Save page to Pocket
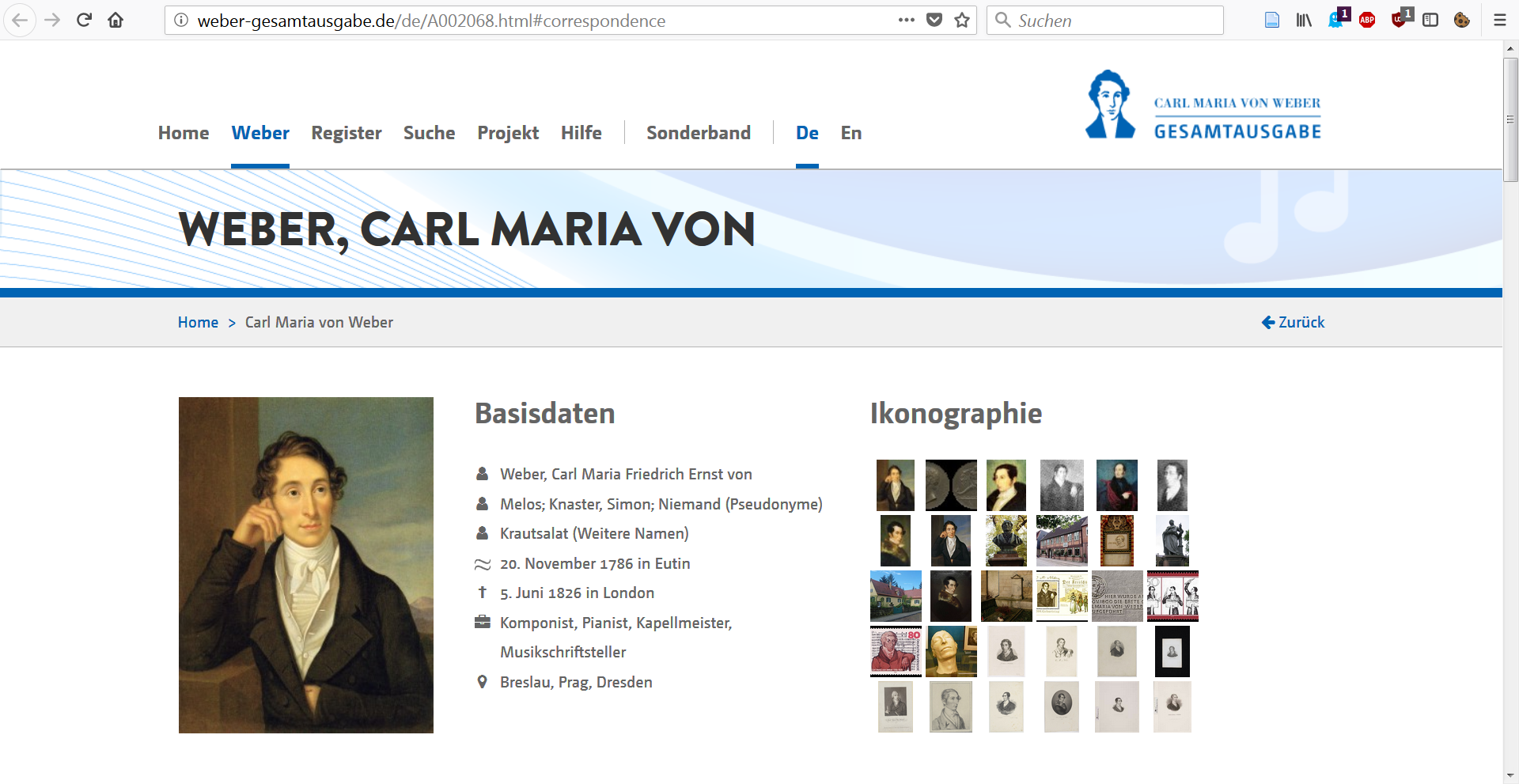Image resolution: width=1519 pixels, height=784 pixels. click(934, 20)
